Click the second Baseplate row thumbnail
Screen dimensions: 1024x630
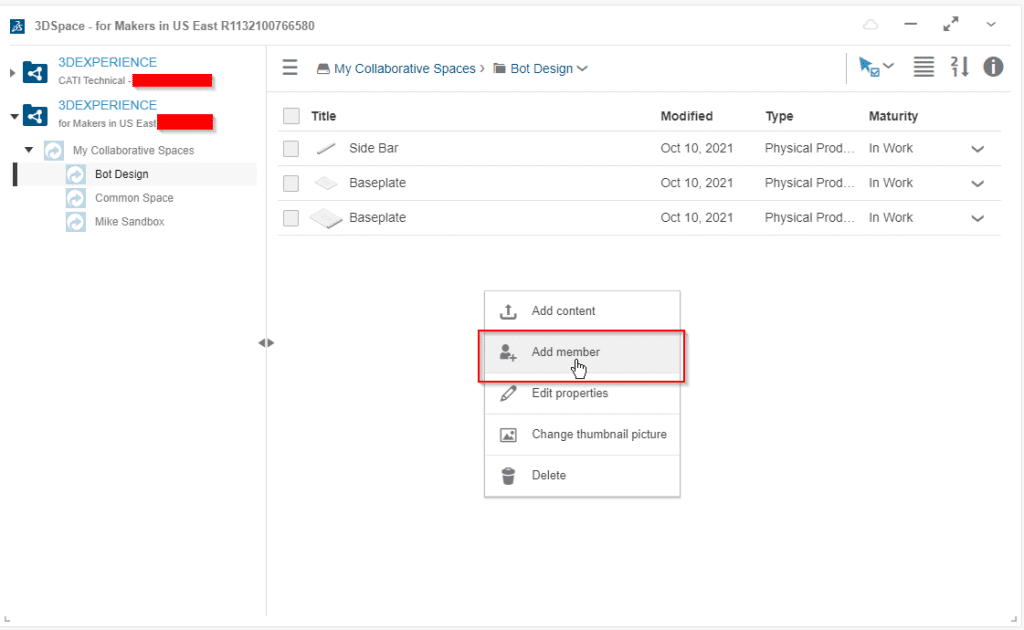tap(326, 218)
